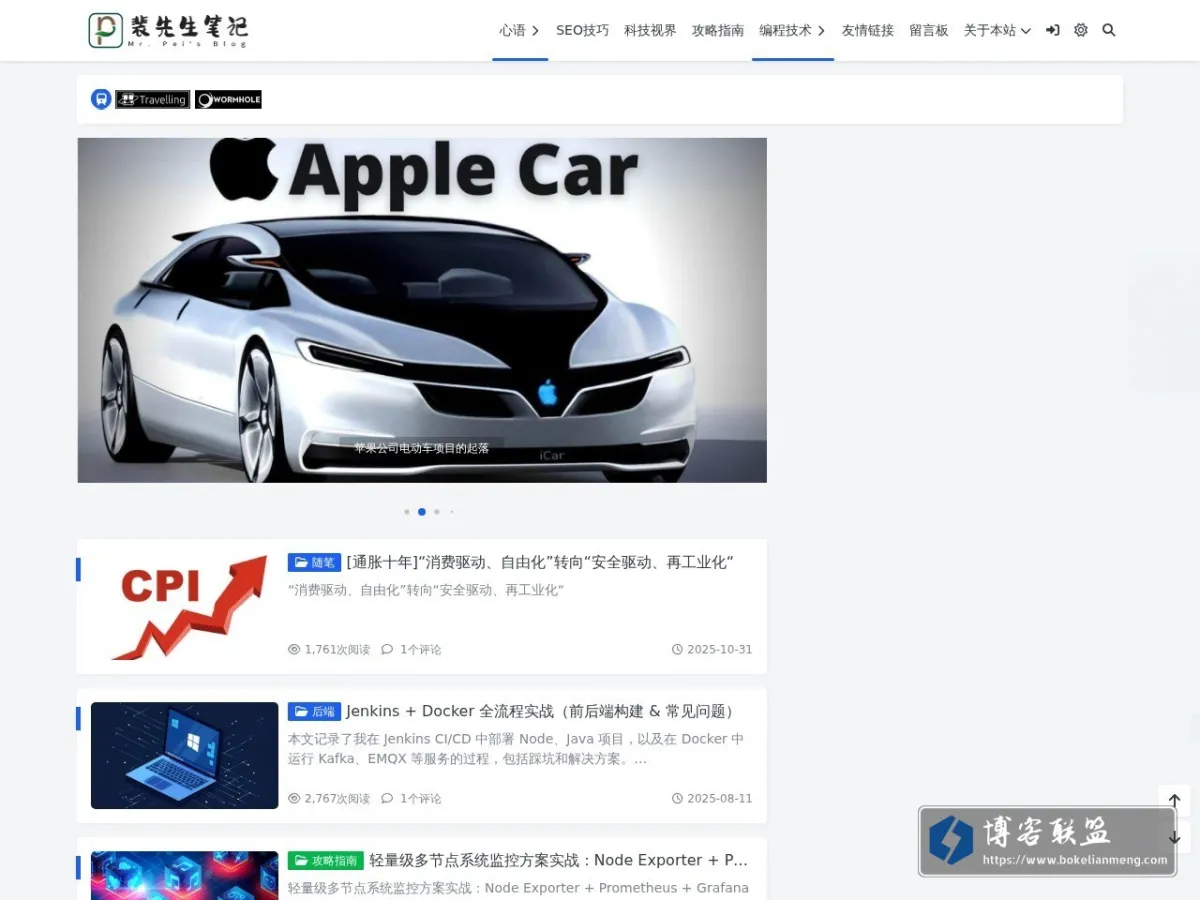Open the Travelling badge link
Image resolution: width=1200 pixels, height=900 pixels.
pyautogui.click(x=153, y=99)
